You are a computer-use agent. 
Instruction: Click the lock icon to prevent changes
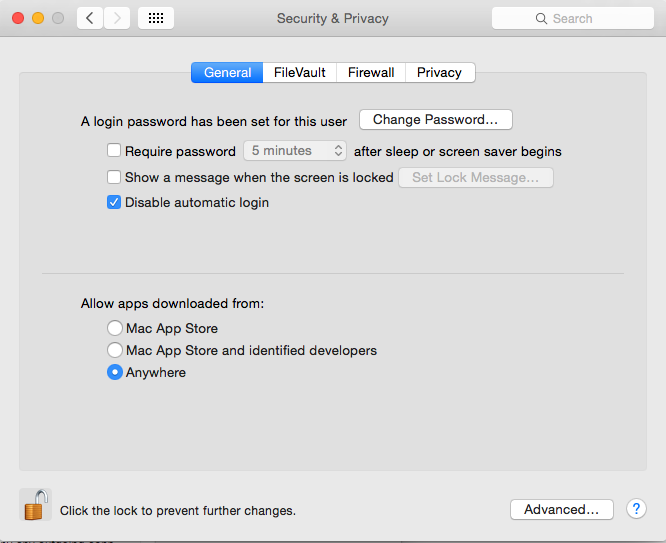click(36, 505)
